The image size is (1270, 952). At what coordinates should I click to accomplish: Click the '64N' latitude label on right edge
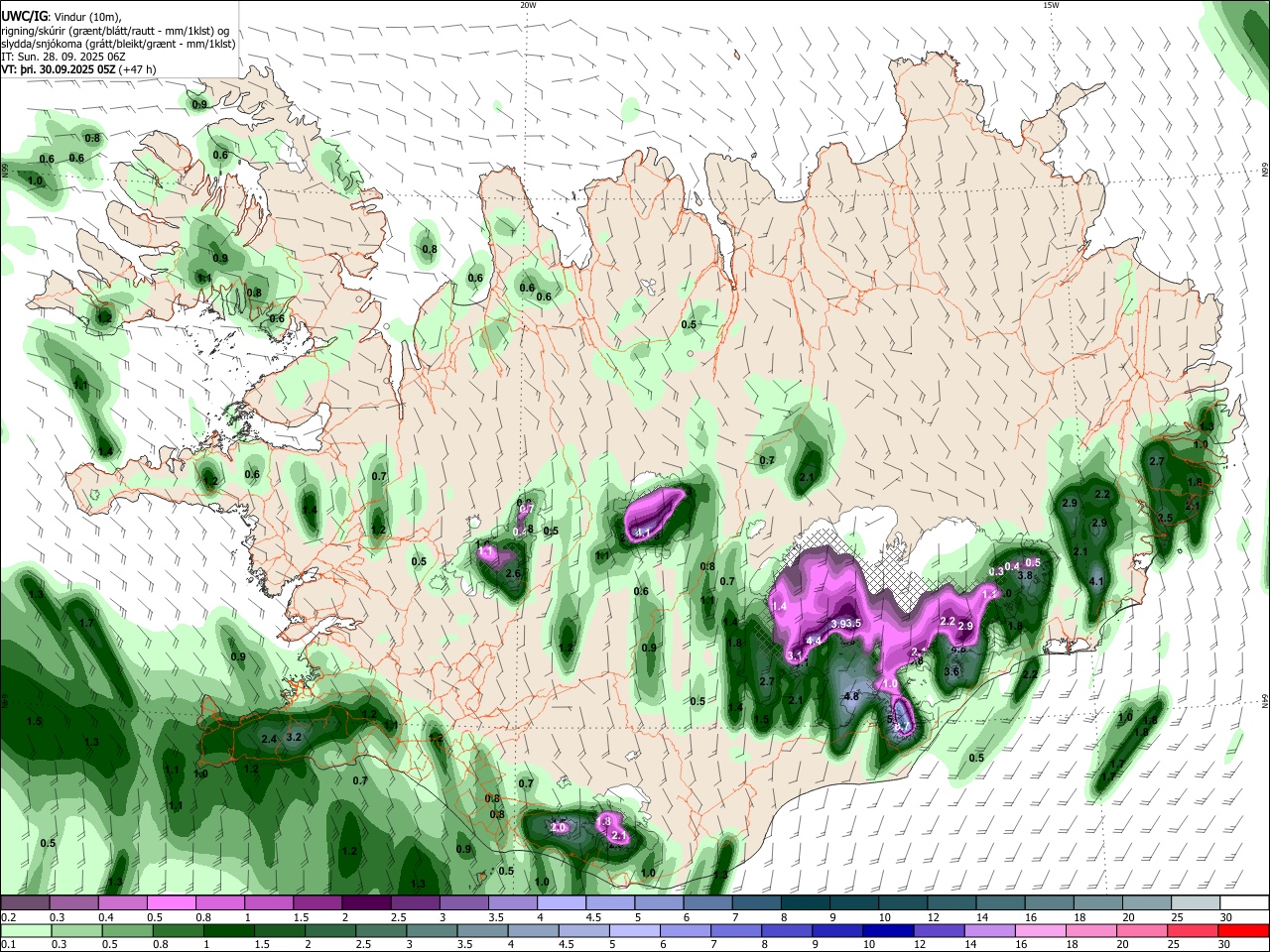(1265, 701)
